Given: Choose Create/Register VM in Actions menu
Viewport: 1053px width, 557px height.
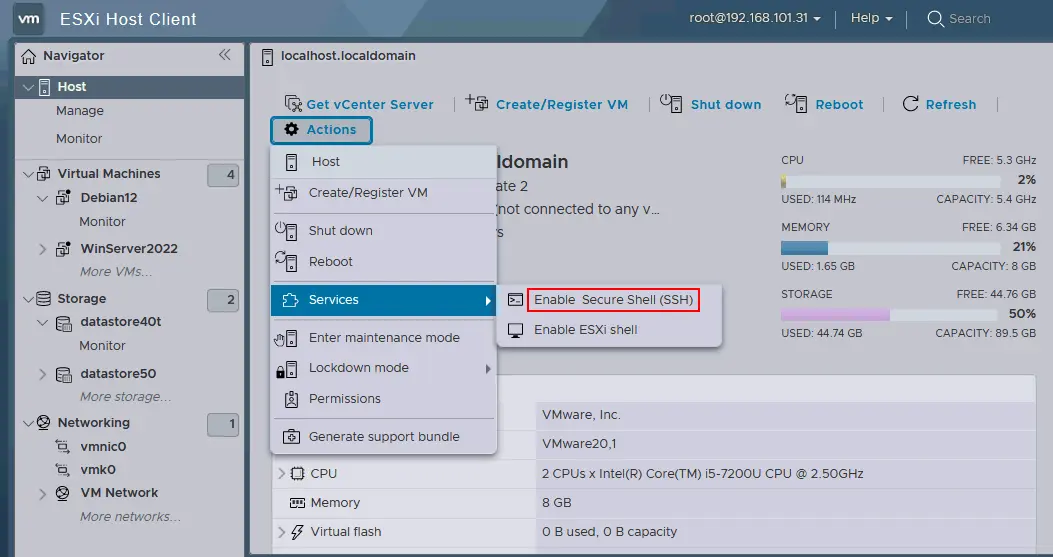Looking at the screenshot, I should click(383, 193).
